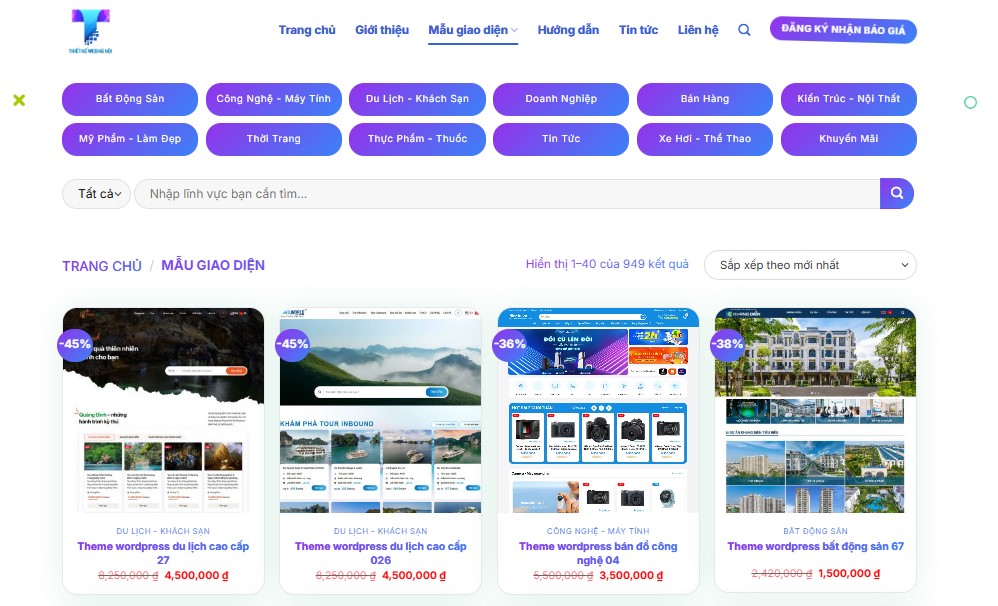Open Theme wordpress bất động sản 67 link

pos(815,546)
